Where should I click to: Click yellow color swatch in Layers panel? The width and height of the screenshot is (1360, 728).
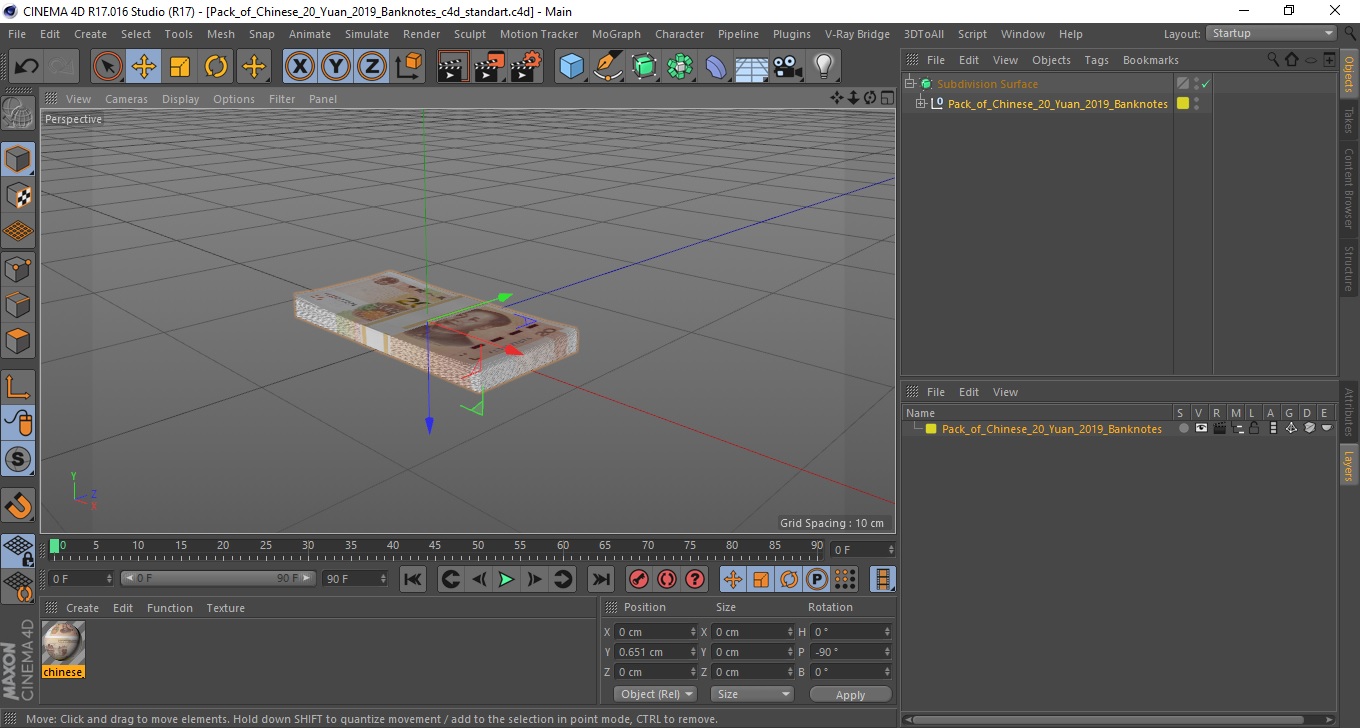931,429
